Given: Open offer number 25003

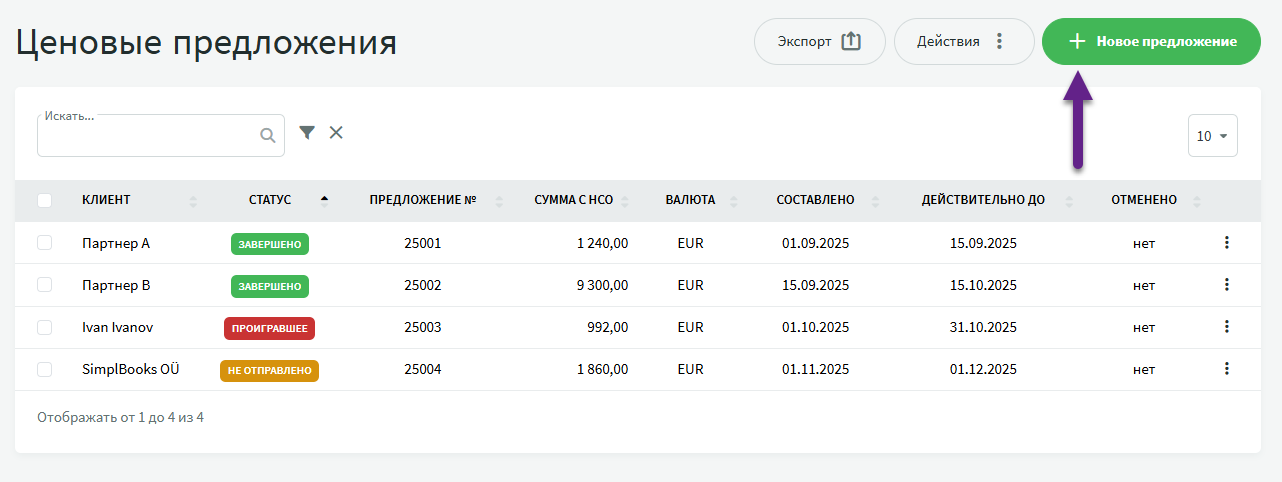Looking at the screenshot, I should [422, 327].
